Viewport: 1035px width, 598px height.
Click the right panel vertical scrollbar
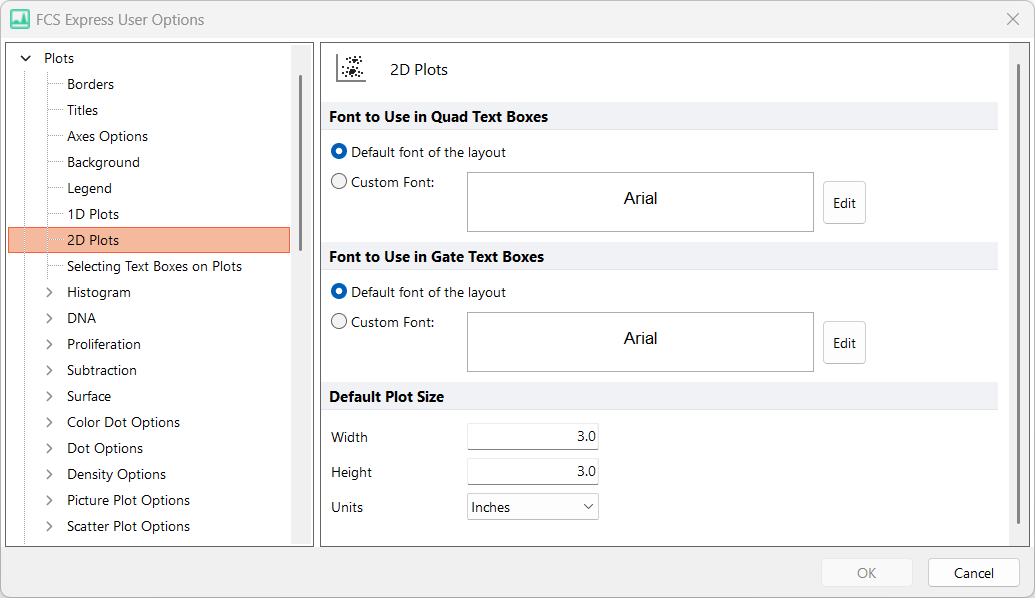1018,294
